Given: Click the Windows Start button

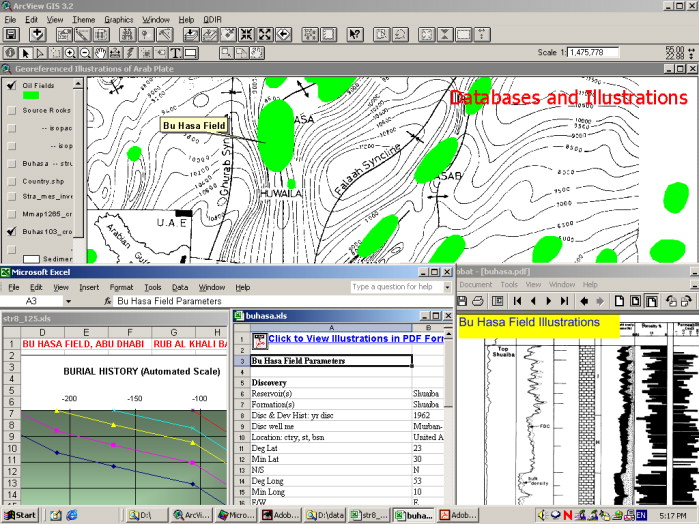Looking at the screenshot, I should [x=20, y=515].
